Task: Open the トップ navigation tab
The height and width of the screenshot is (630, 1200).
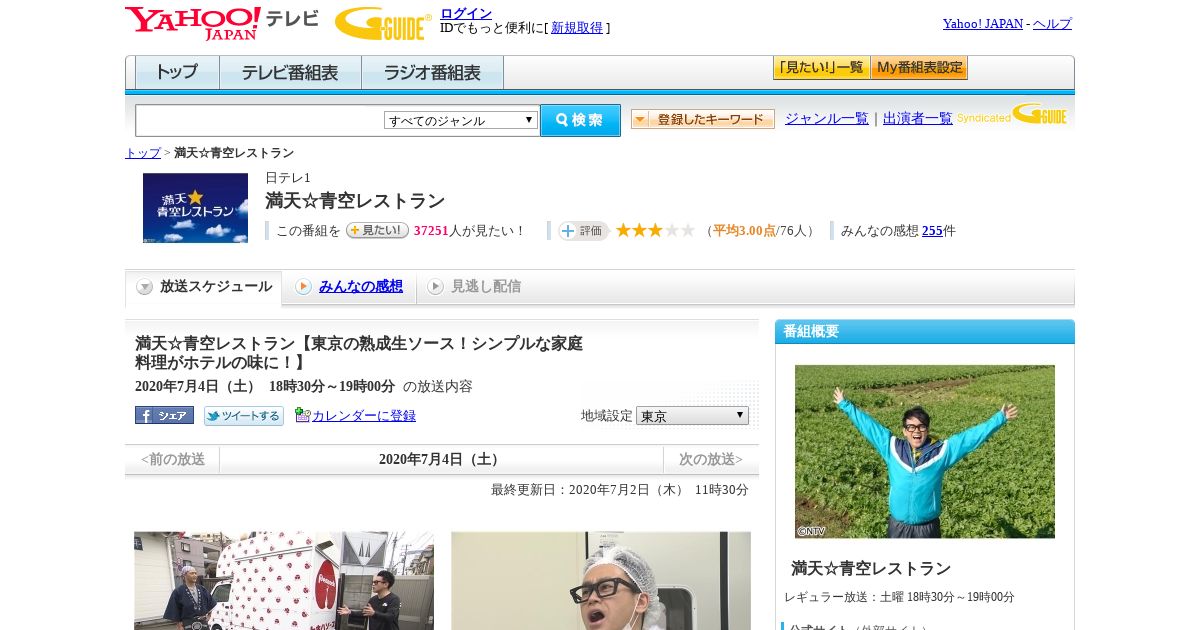Action: point(177,73)
